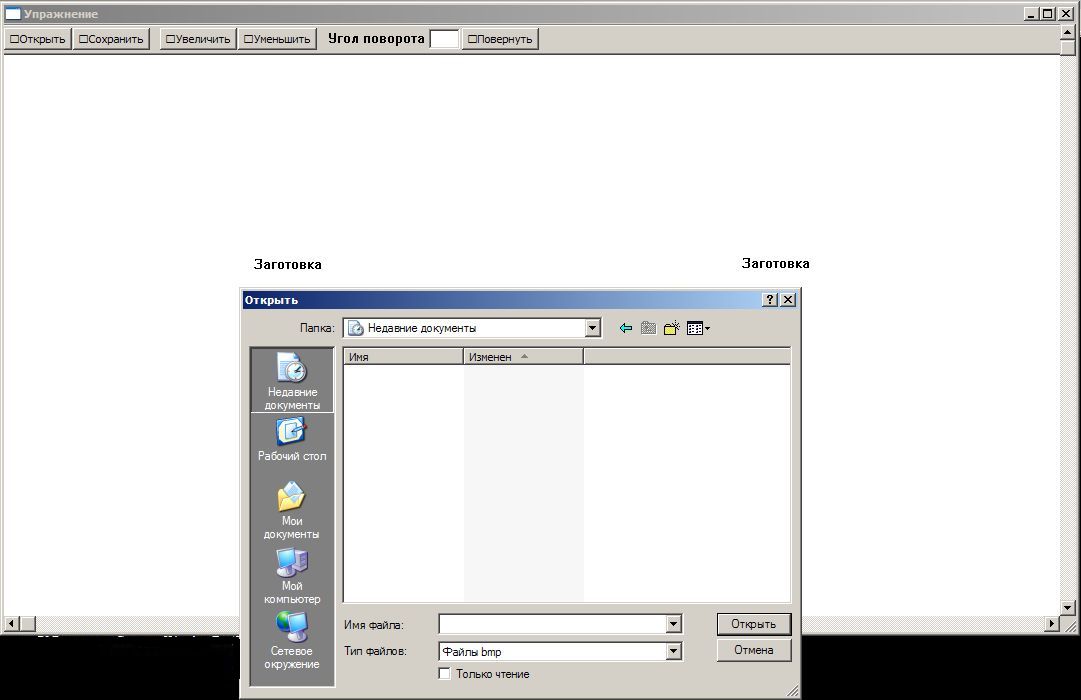Click the back arrow icon in dialog

click(626, 328)
